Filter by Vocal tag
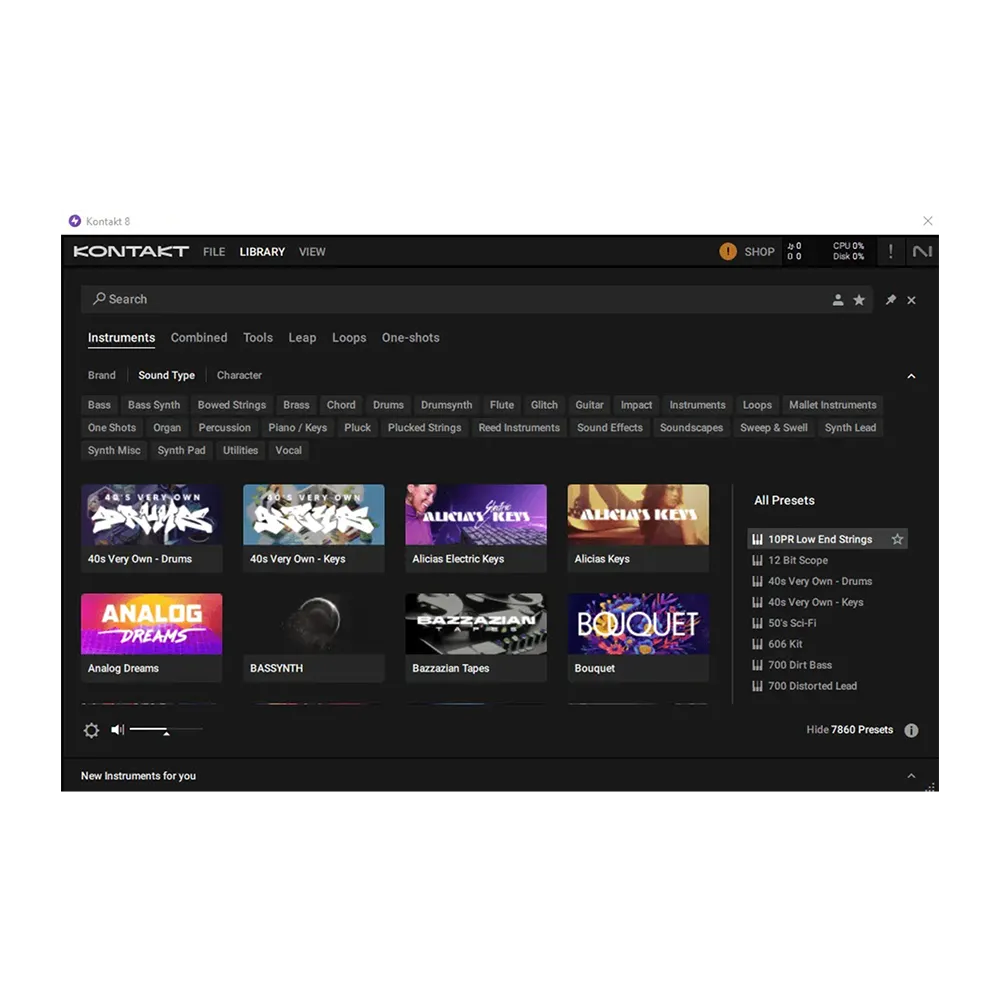Screen dimensions: 1000x1000 point(288,450)
